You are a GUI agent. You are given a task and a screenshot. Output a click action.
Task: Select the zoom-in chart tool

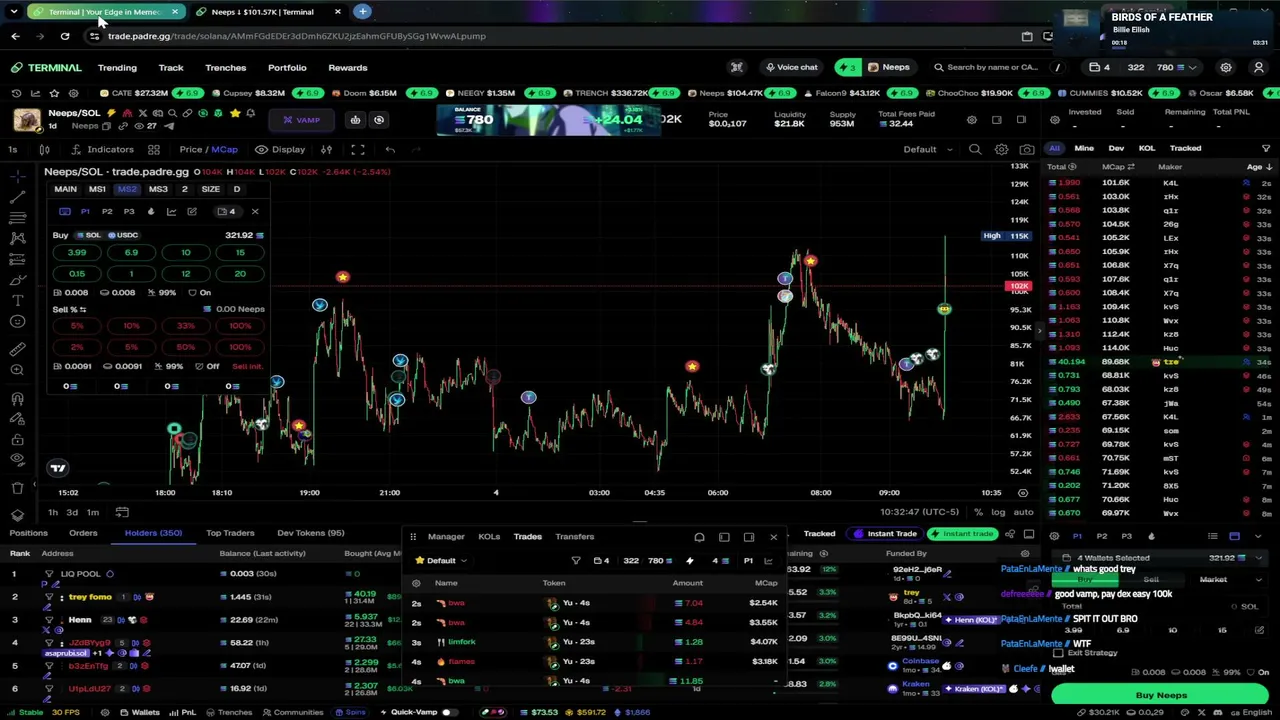click(x=17, y=370)
